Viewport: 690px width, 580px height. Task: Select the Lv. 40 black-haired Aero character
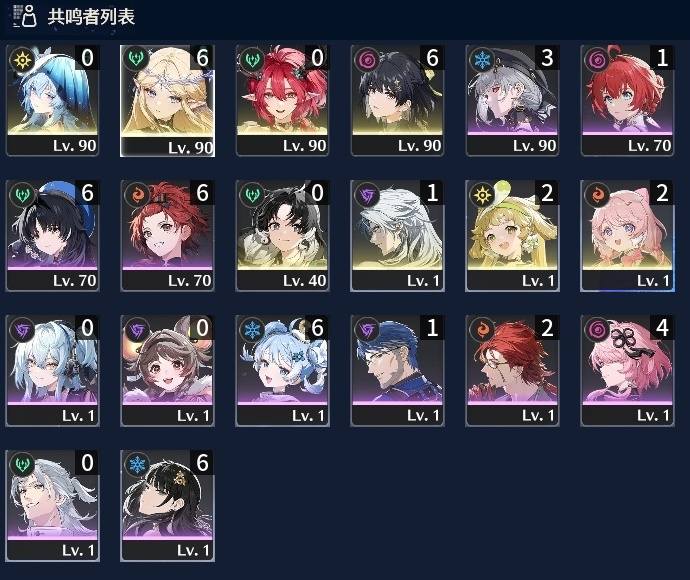click(282, 235)
